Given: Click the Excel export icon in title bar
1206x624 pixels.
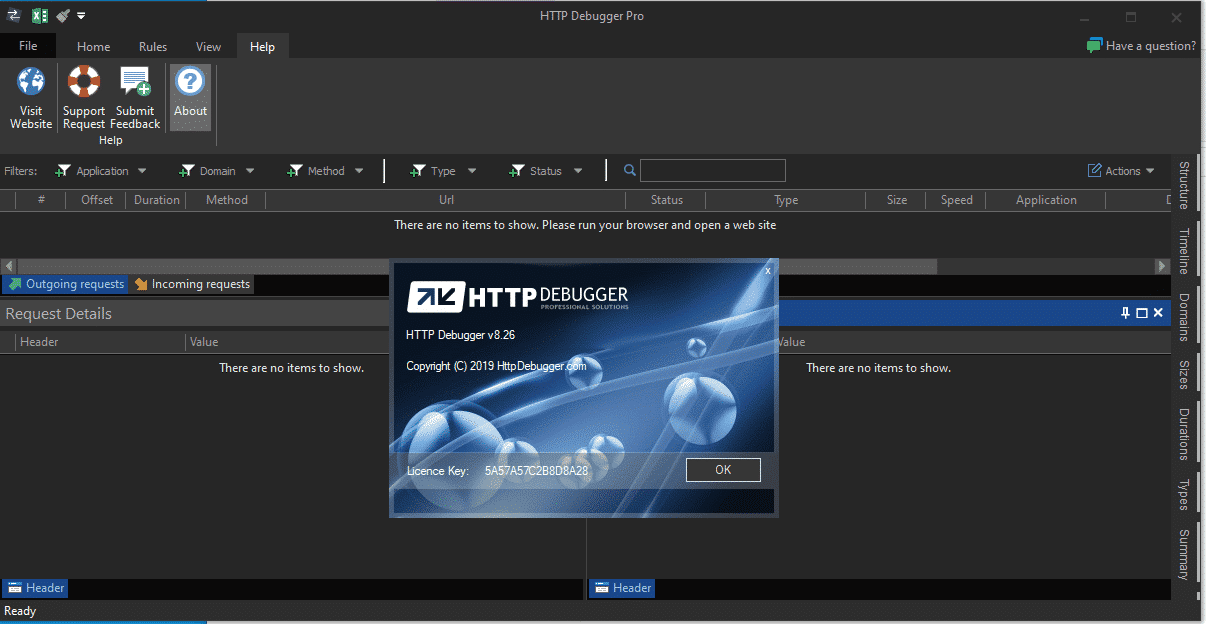Looking at the screenshot, I should click(40, 16).
